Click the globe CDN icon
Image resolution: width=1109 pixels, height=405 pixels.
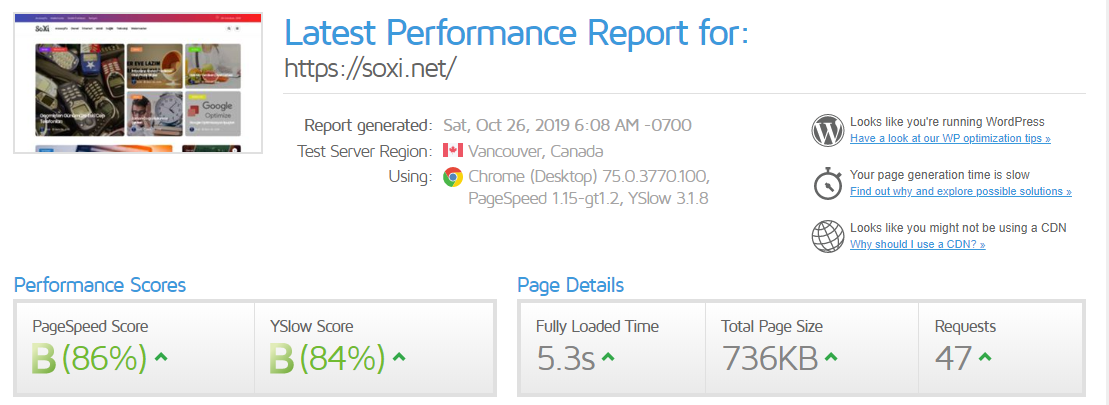pyautogui.click(x=828, y=237)
